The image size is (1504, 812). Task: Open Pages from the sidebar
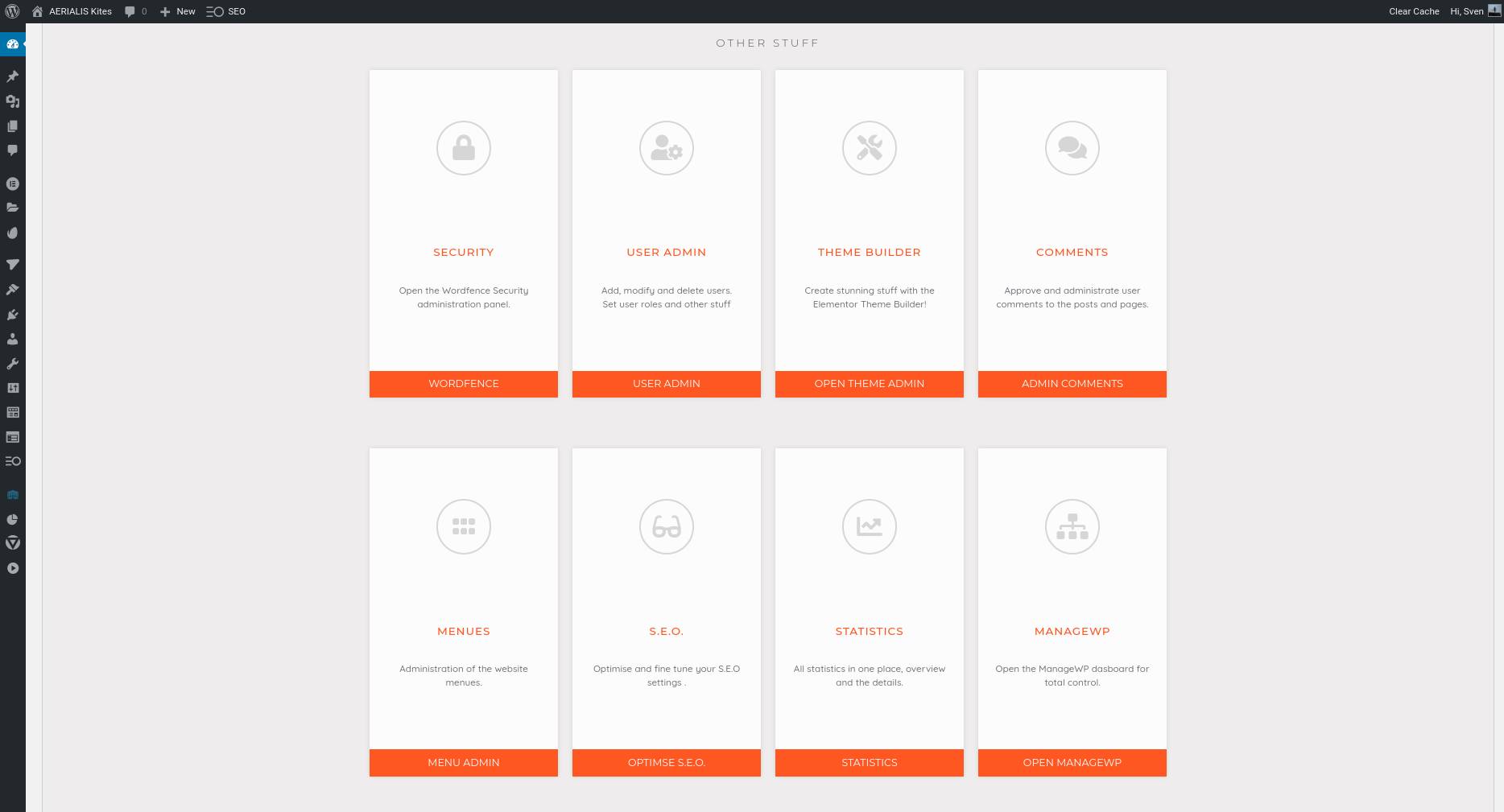point(13,126)
